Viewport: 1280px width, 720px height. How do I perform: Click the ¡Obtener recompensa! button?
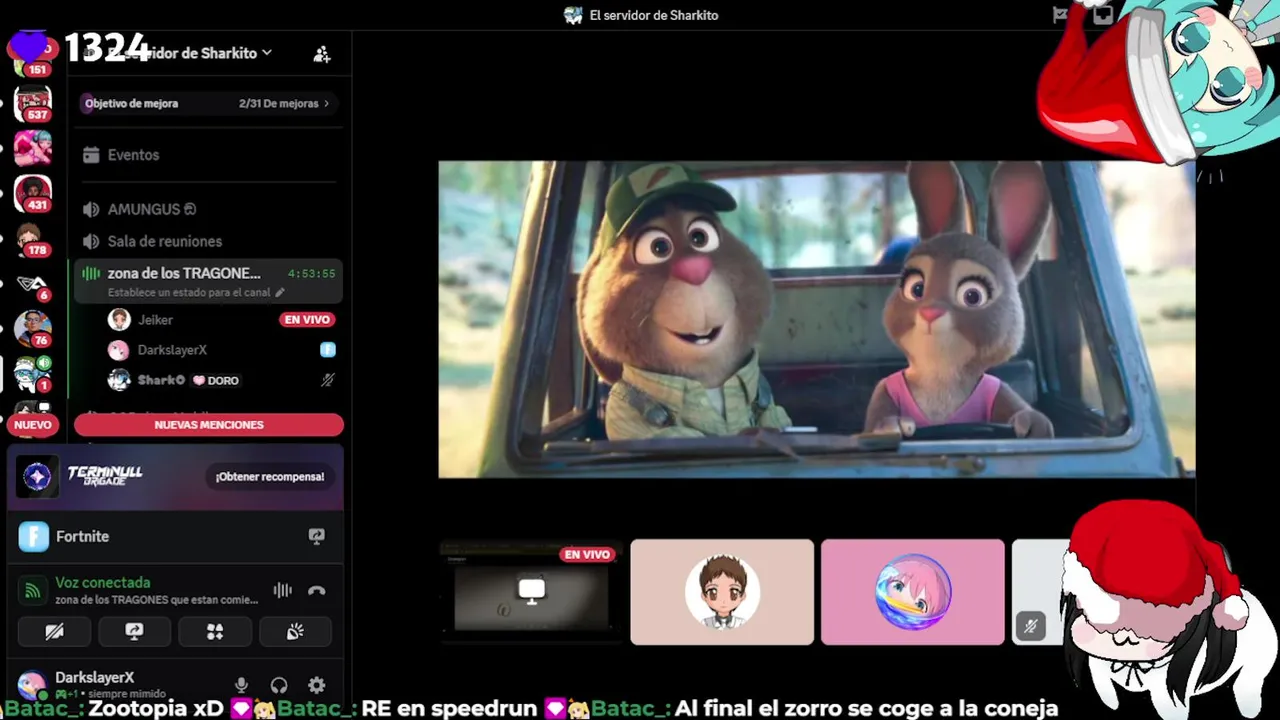(x=270, y=477)
